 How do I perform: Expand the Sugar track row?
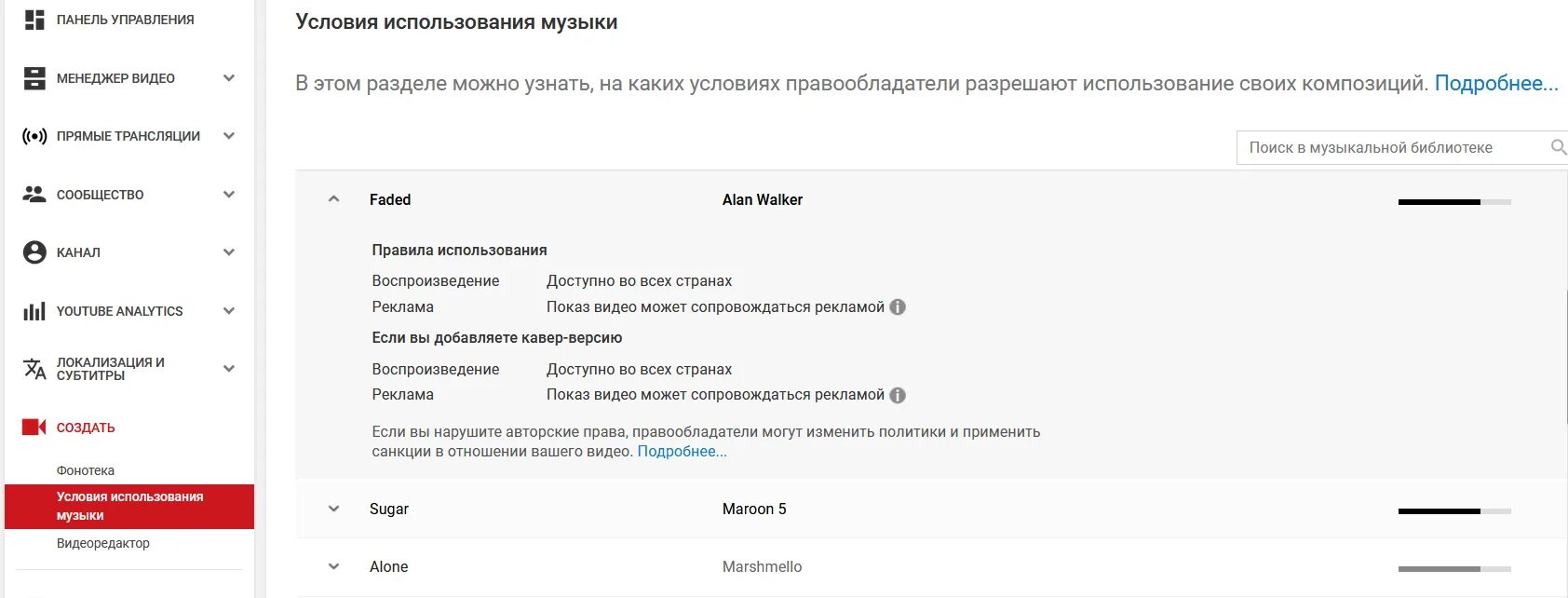pos(334,509)
